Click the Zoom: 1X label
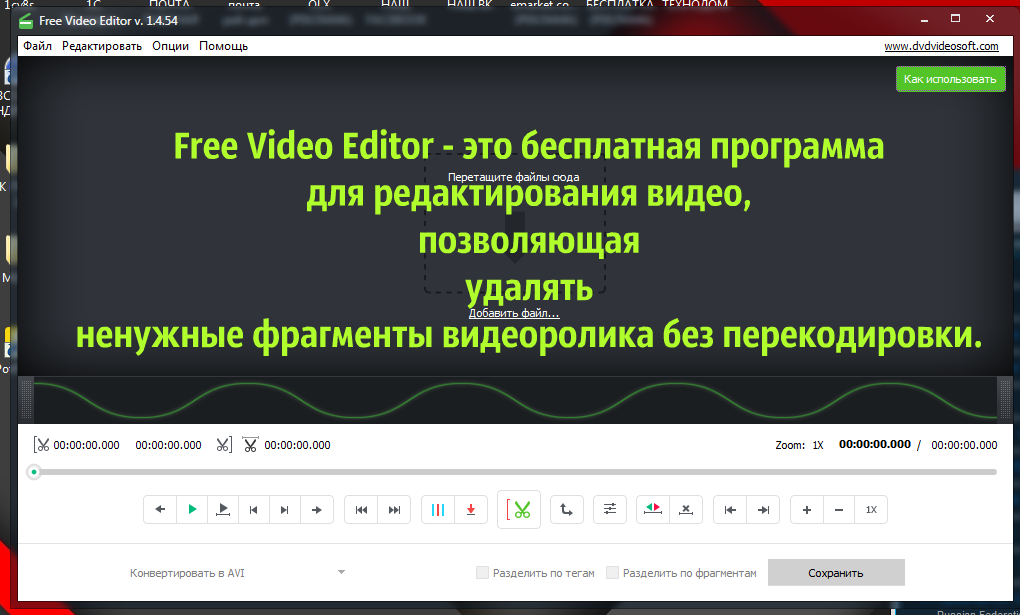 coord(799,445)
